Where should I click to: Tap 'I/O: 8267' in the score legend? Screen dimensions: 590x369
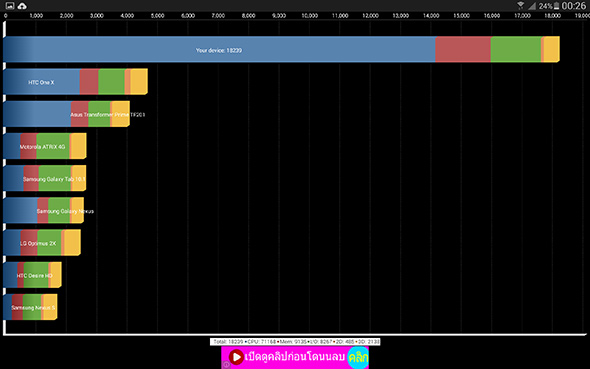321,342
